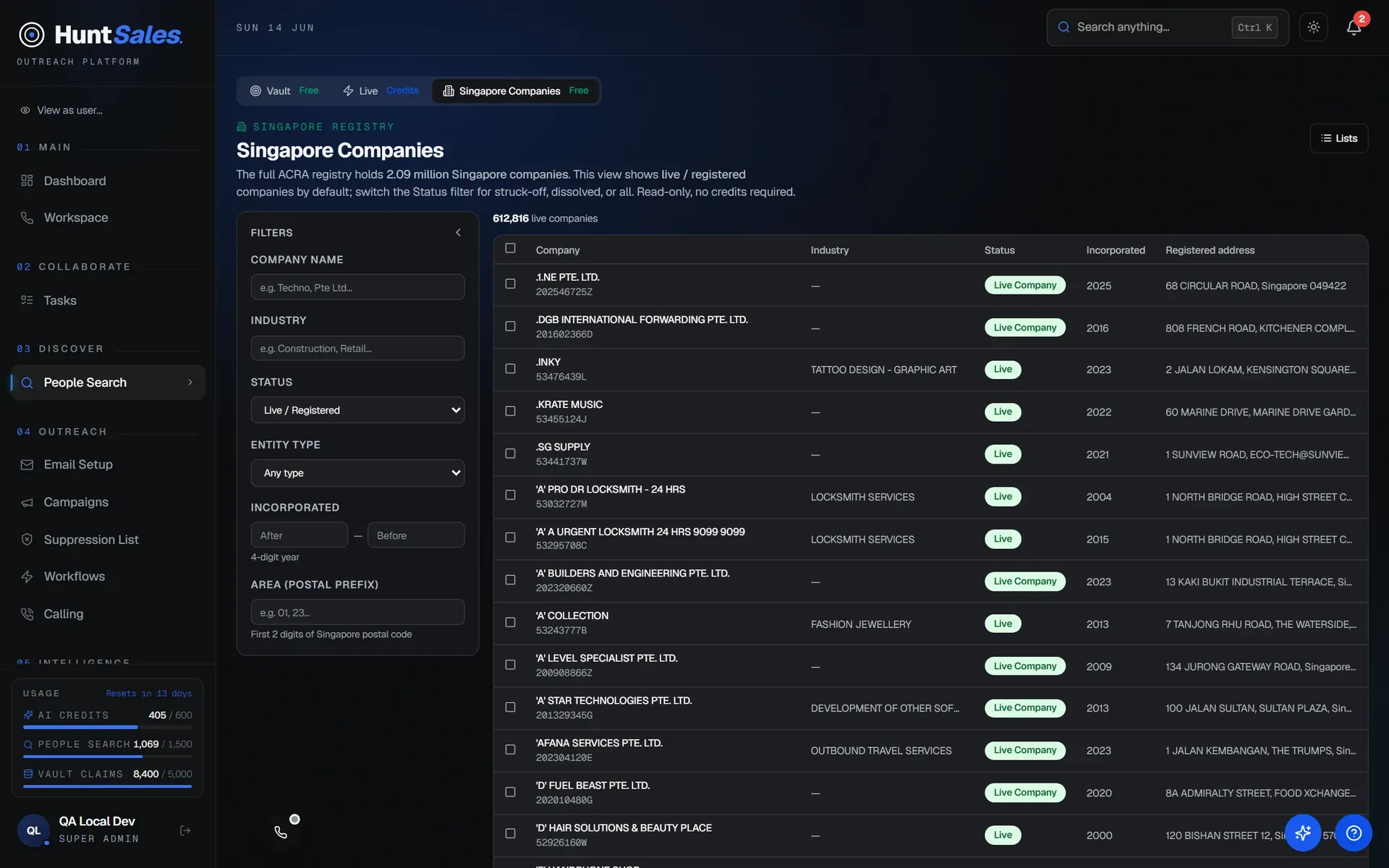Click the Incorporated Before year field
The height and width of the screenshot is (868, 1389).
point(416,535)
